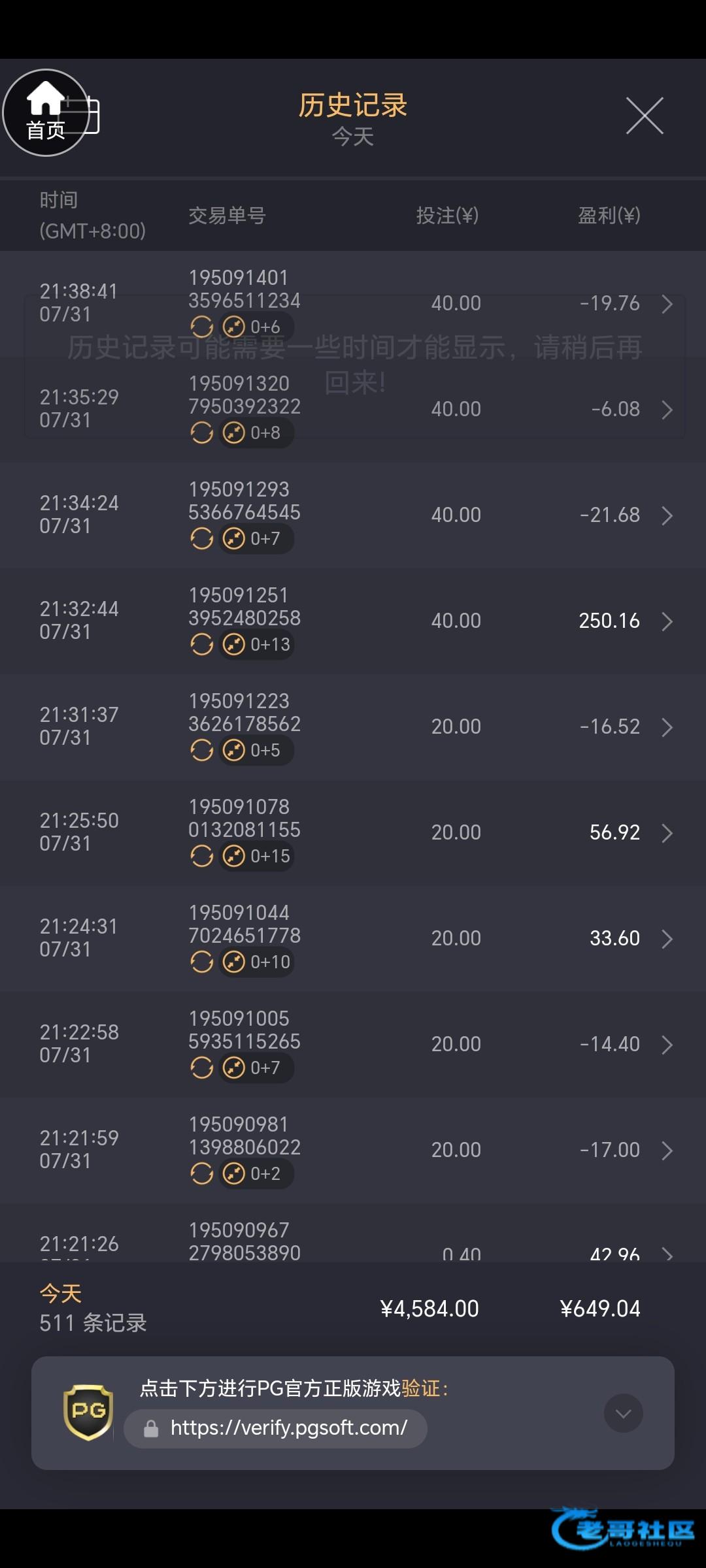Select the 今天 date filter under title
Image resolution: width=706 pixels, height=1568 pixels.
353,137
